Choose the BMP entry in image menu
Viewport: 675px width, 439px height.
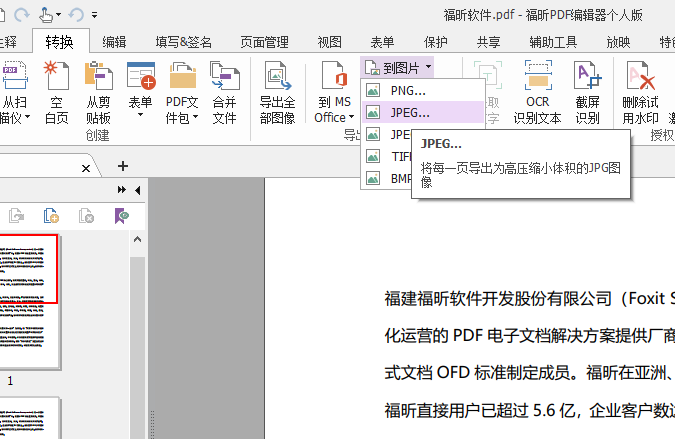tap(387, 178)
